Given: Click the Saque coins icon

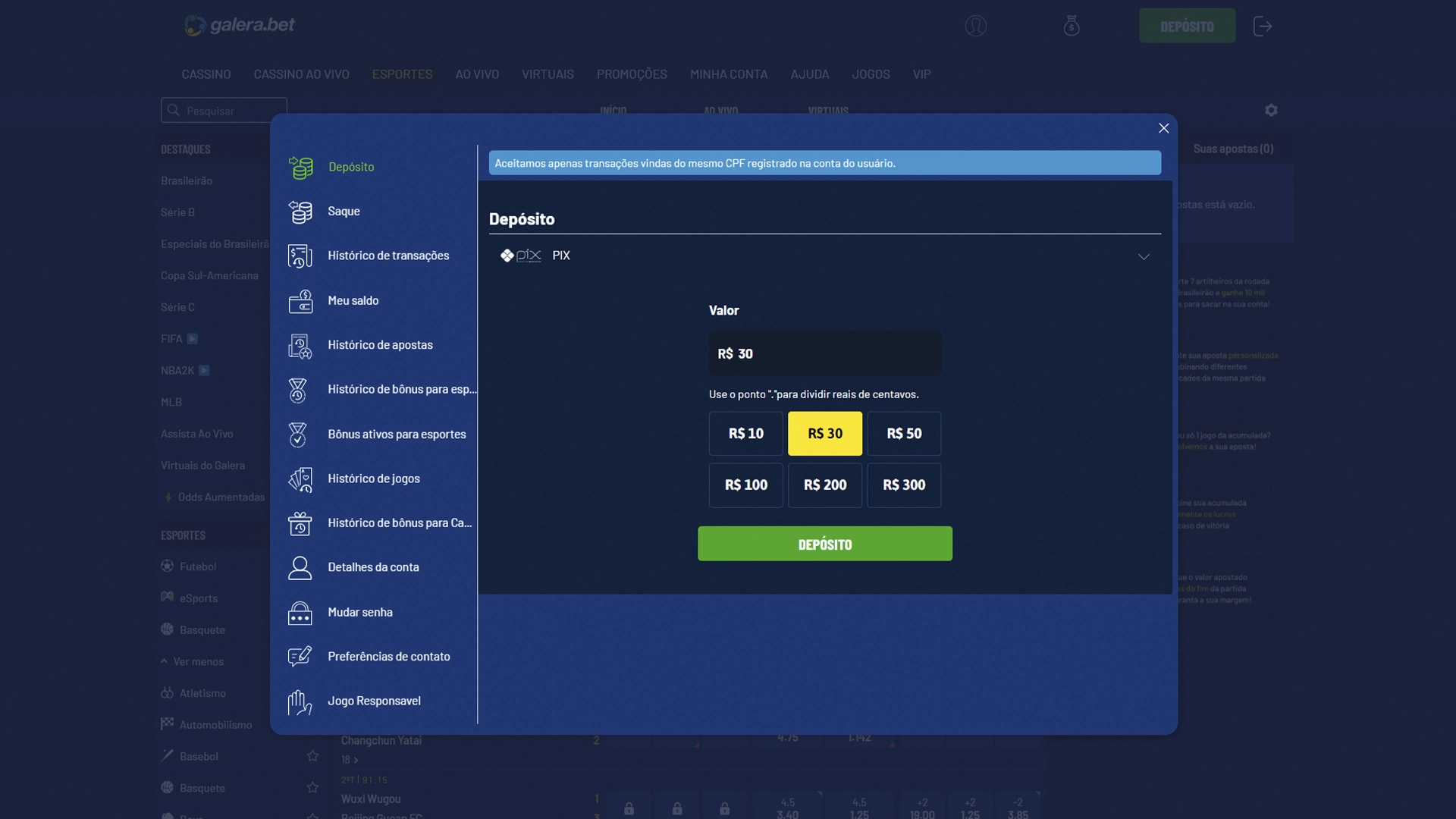Looking at the screenshot, I should pos(300,212).
